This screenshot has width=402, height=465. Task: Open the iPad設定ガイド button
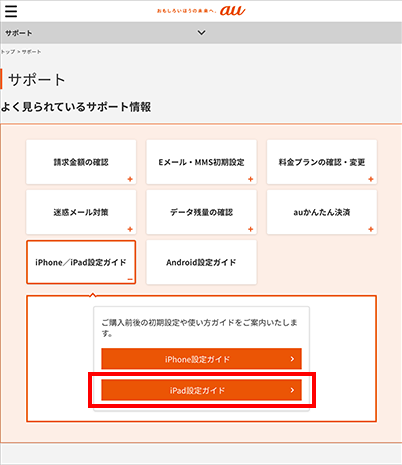click(x=201, y=390)
